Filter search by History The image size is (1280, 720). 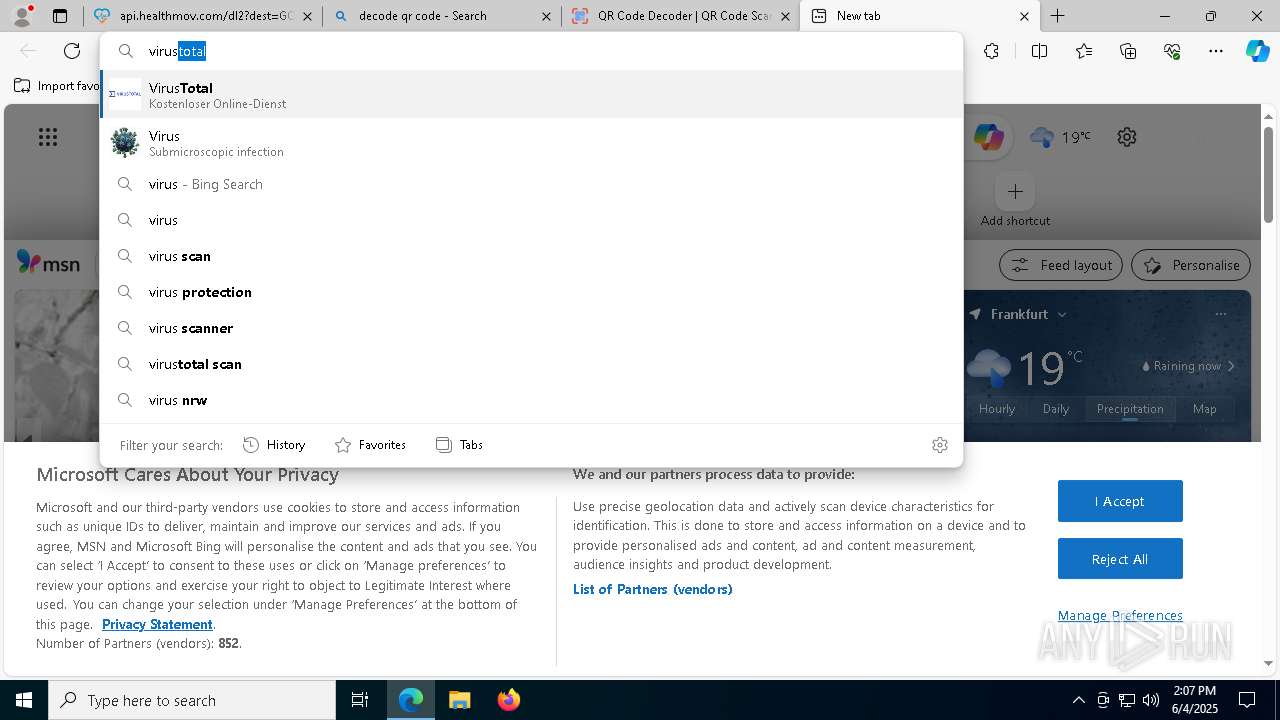pos(274,445)
